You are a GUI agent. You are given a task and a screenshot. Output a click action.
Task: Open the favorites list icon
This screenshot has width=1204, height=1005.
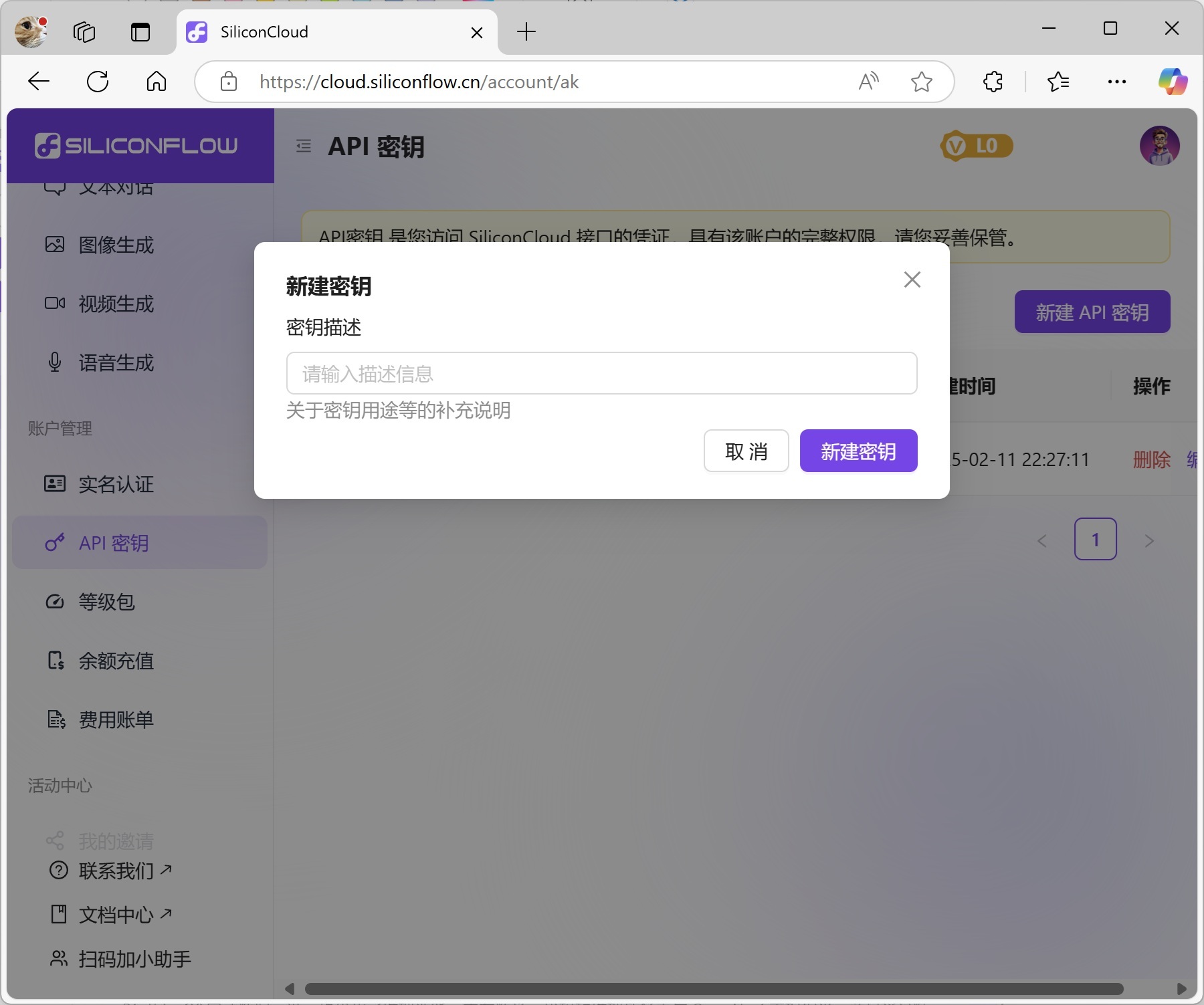coord(1058,82)
